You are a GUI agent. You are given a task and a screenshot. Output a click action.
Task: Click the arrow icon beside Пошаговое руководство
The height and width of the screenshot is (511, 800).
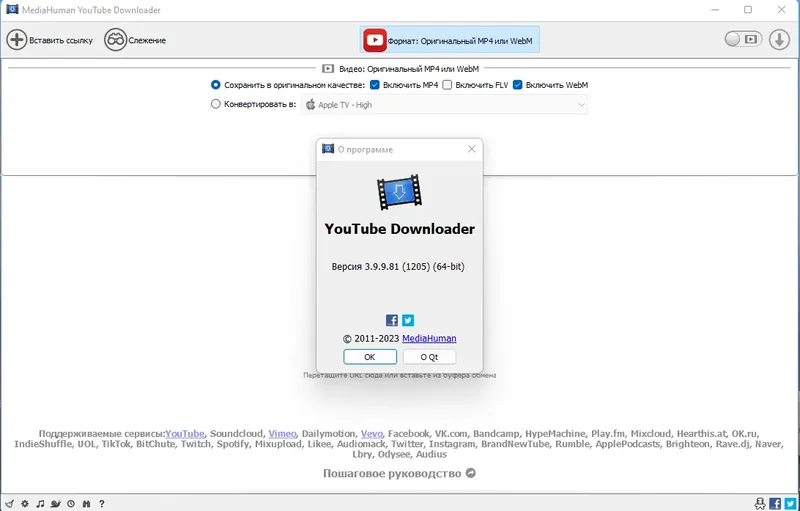(x=470, y=473)
